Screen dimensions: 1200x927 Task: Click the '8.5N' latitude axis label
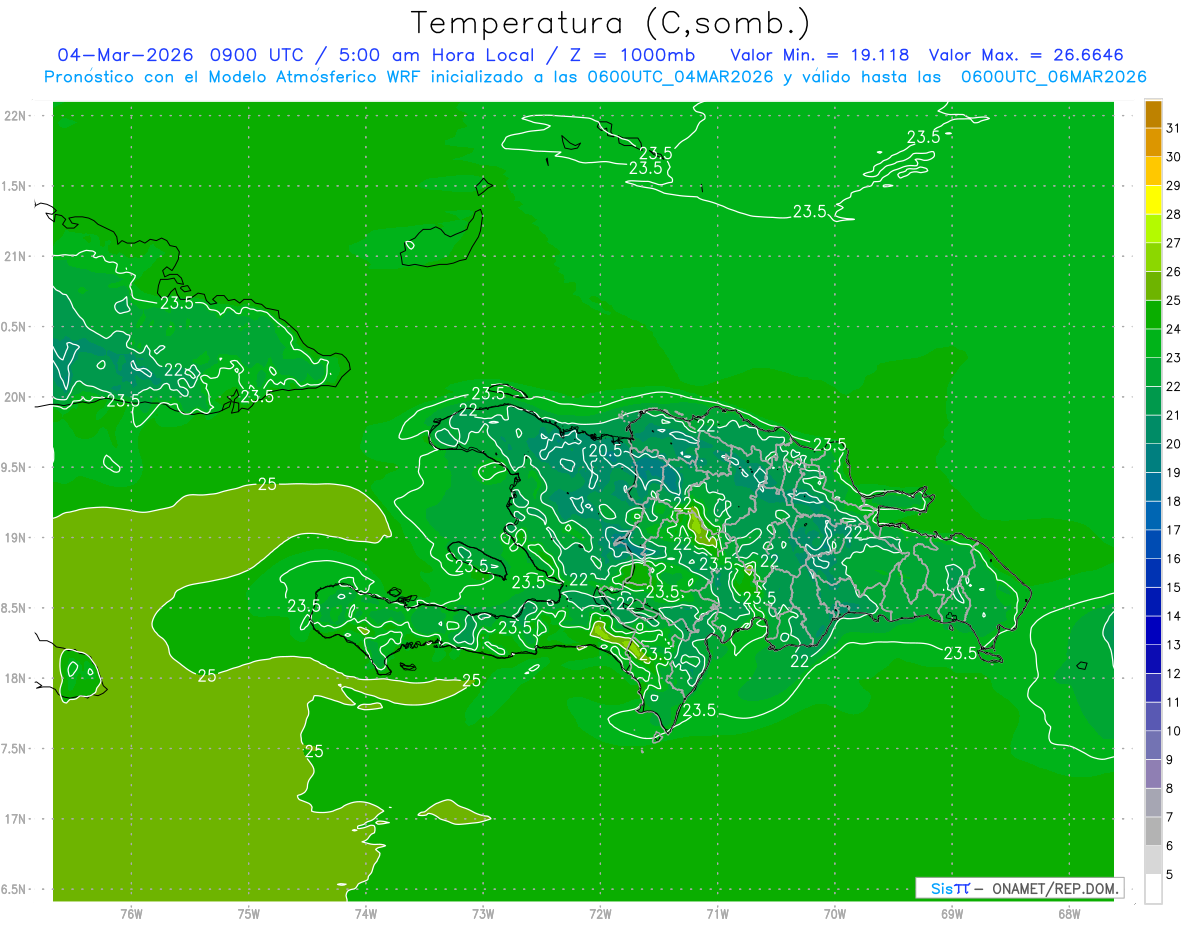point(15,608)
